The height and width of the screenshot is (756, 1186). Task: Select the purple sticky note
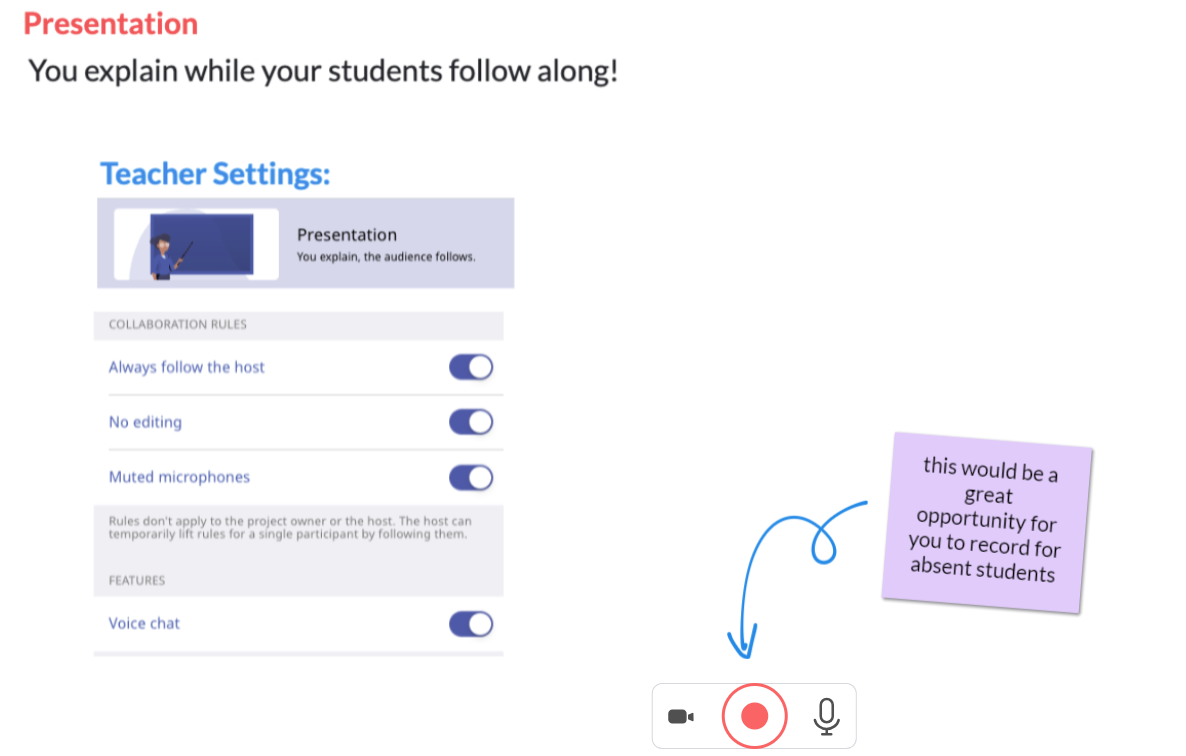click(987, 522)
